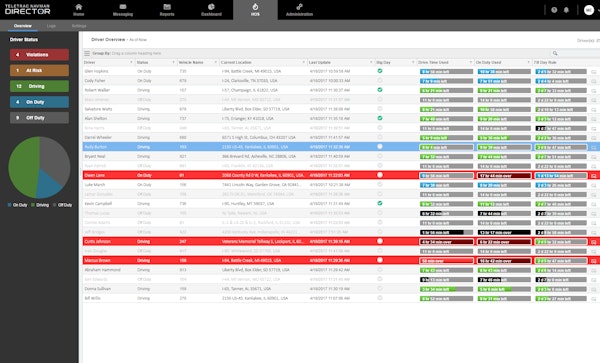Open Administration tools icon
The width and height of the screenshot is (600, 363).
(299, 7)
